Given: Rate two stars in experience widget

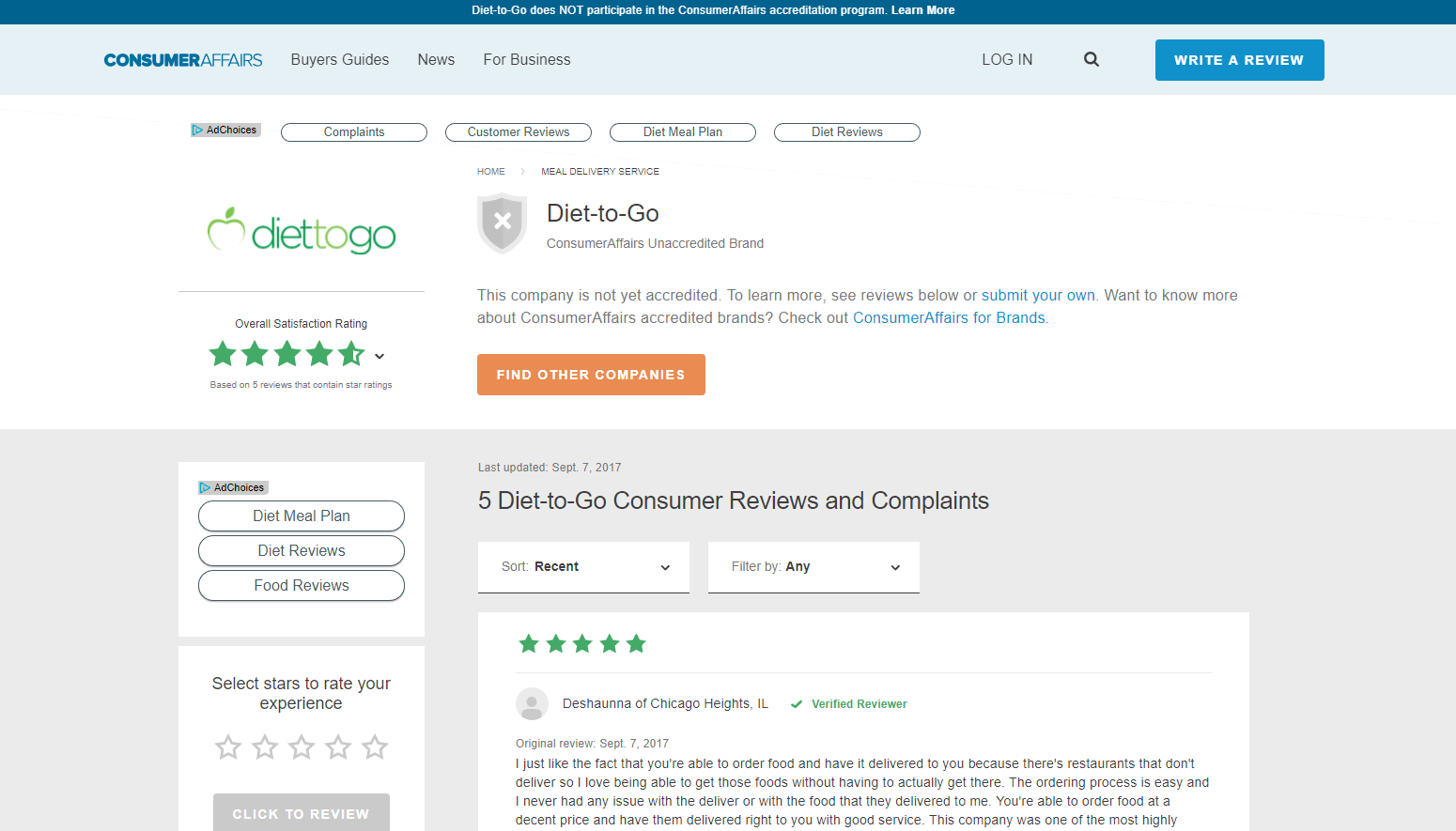Looking at the screenshot, I should click(265, 747).
